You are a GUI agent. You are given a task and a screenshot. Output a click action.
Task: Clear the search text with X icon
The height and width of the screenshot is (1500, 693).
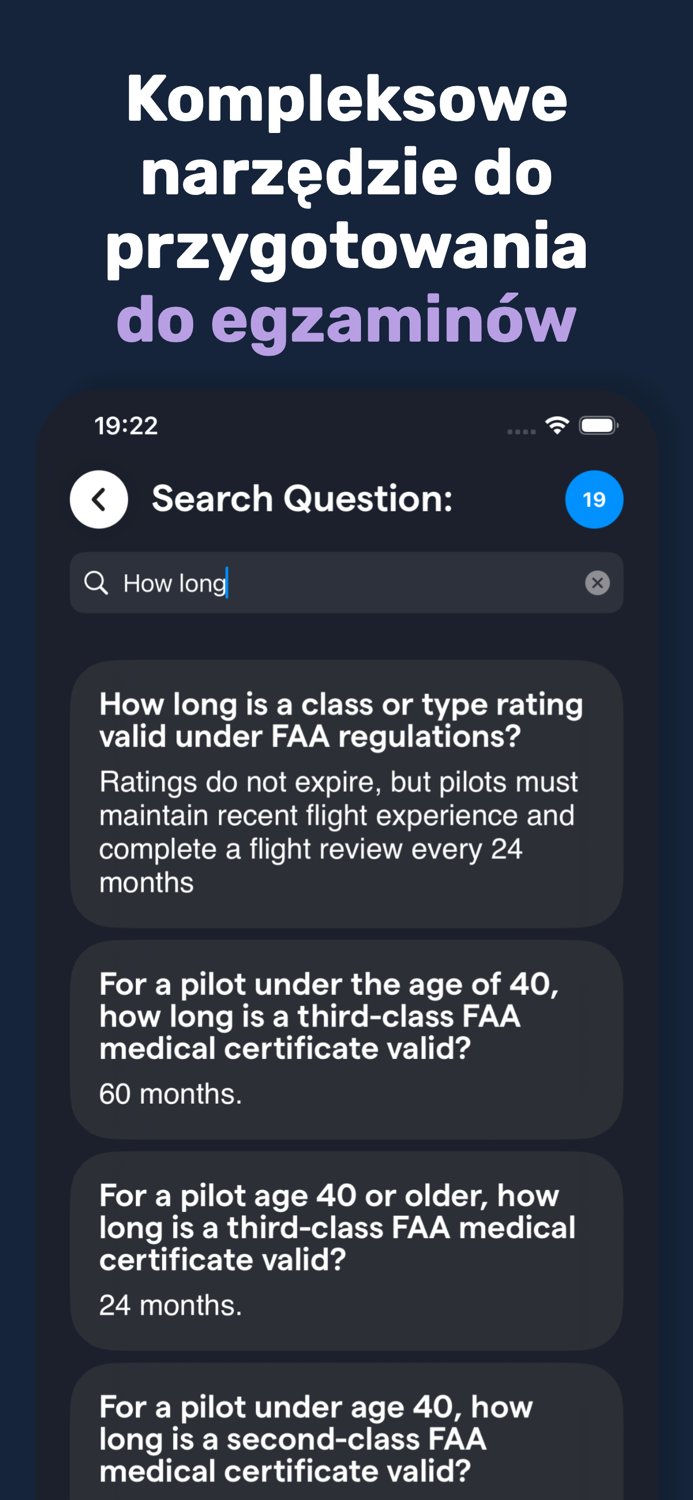[x=597, y=583]
